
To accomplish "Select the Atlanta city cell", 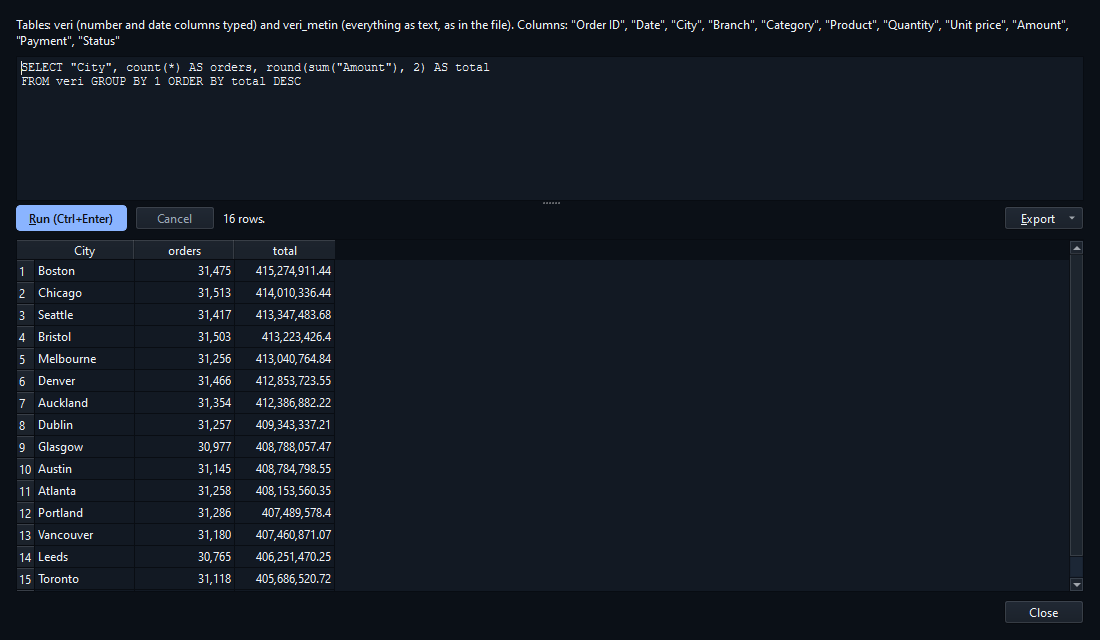I will coord(84,491).
